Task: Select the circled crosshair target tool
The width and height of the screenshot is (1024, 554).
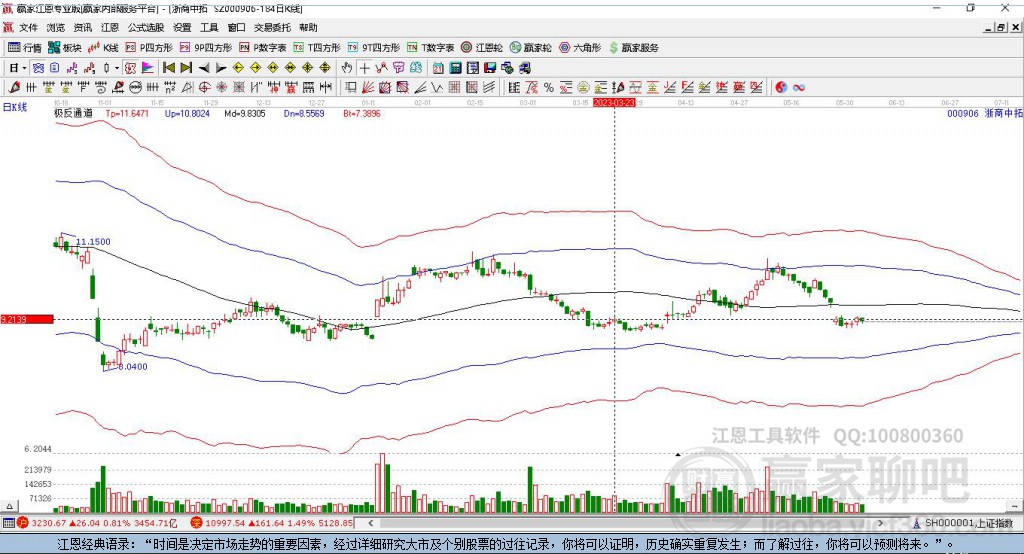Action: tap(204, 87)
